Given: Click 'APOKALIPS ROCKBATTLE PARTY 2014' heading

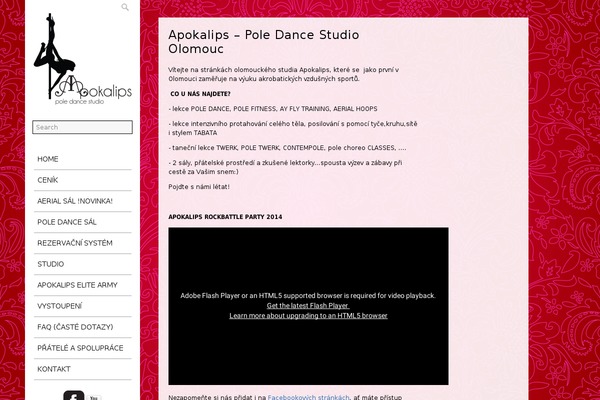Looking at the screenshot, I should [225, 217].
